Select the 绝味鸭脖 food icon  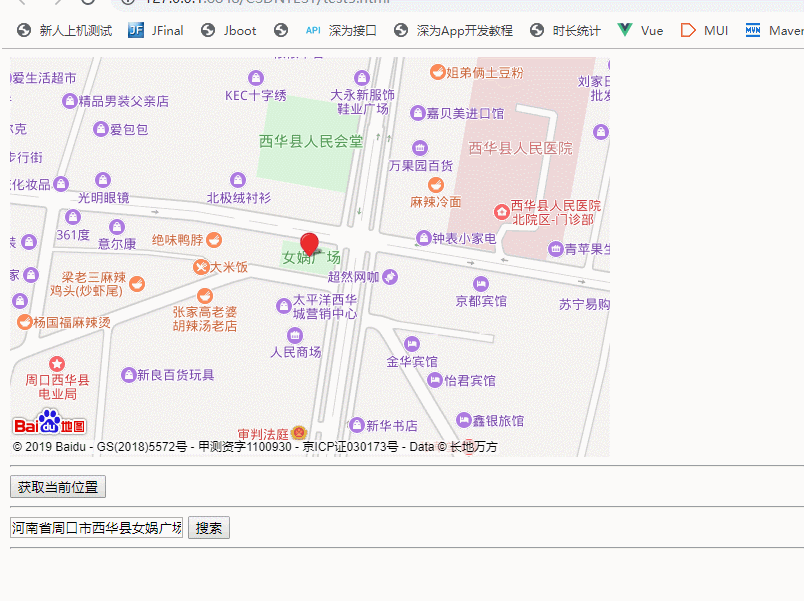pos(214,239)
